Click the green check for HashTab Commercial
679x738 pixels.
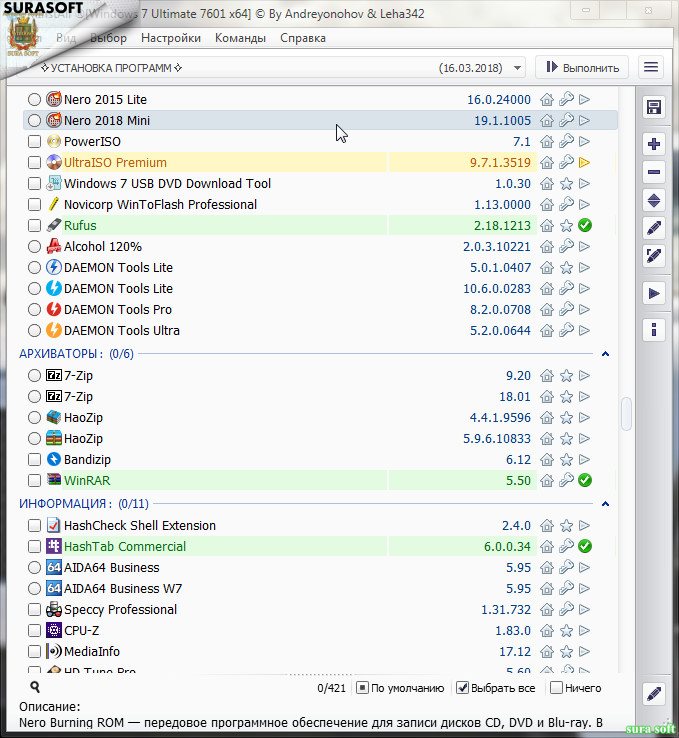(585, 546)
